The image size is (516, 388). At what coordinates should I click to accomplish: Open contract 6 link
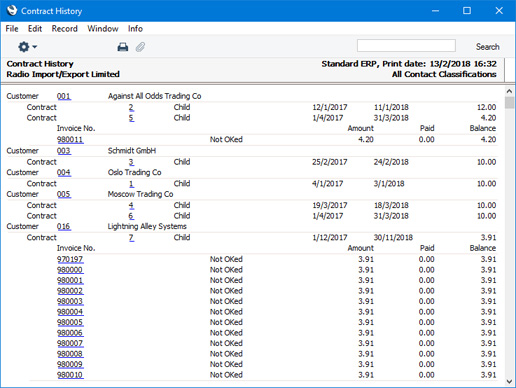pos(131,216)
